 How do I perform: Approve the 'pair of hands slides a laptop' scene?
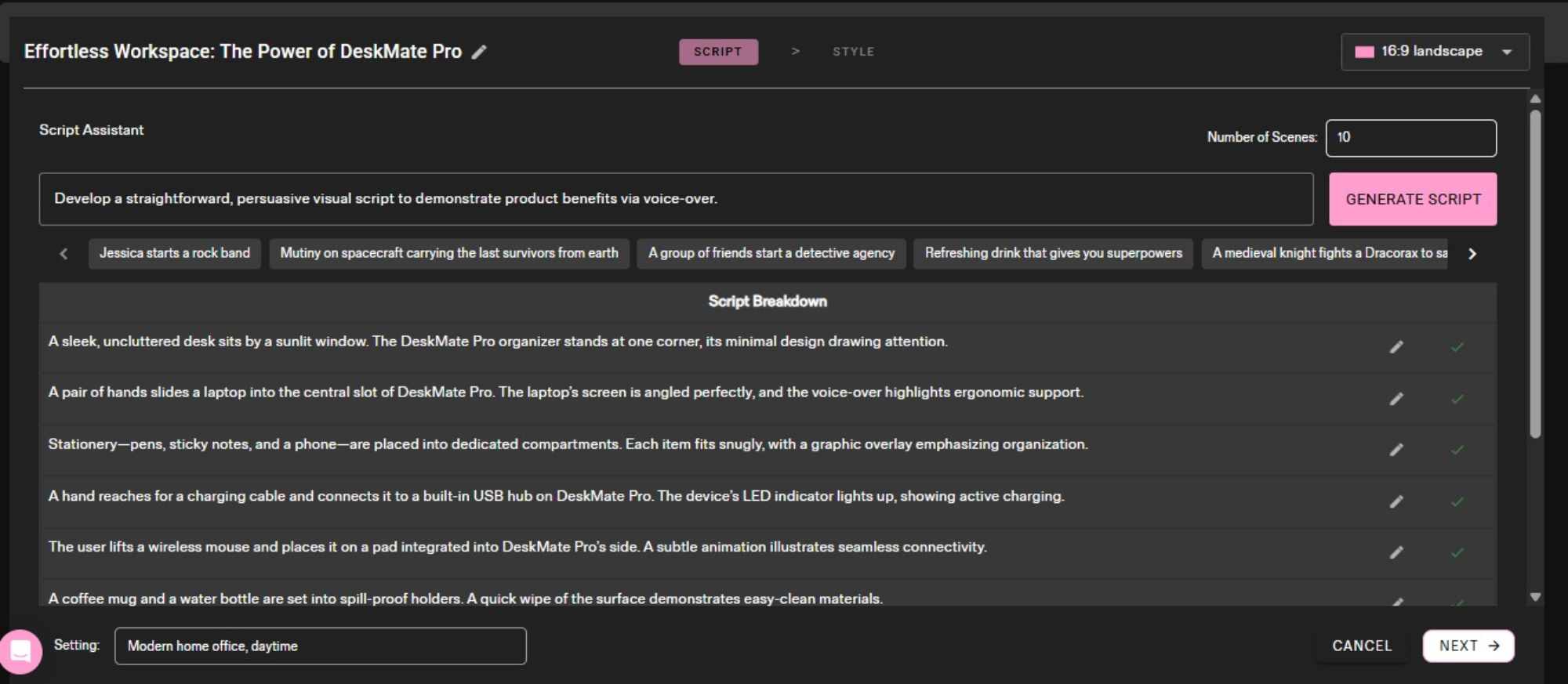[1457, 399]
